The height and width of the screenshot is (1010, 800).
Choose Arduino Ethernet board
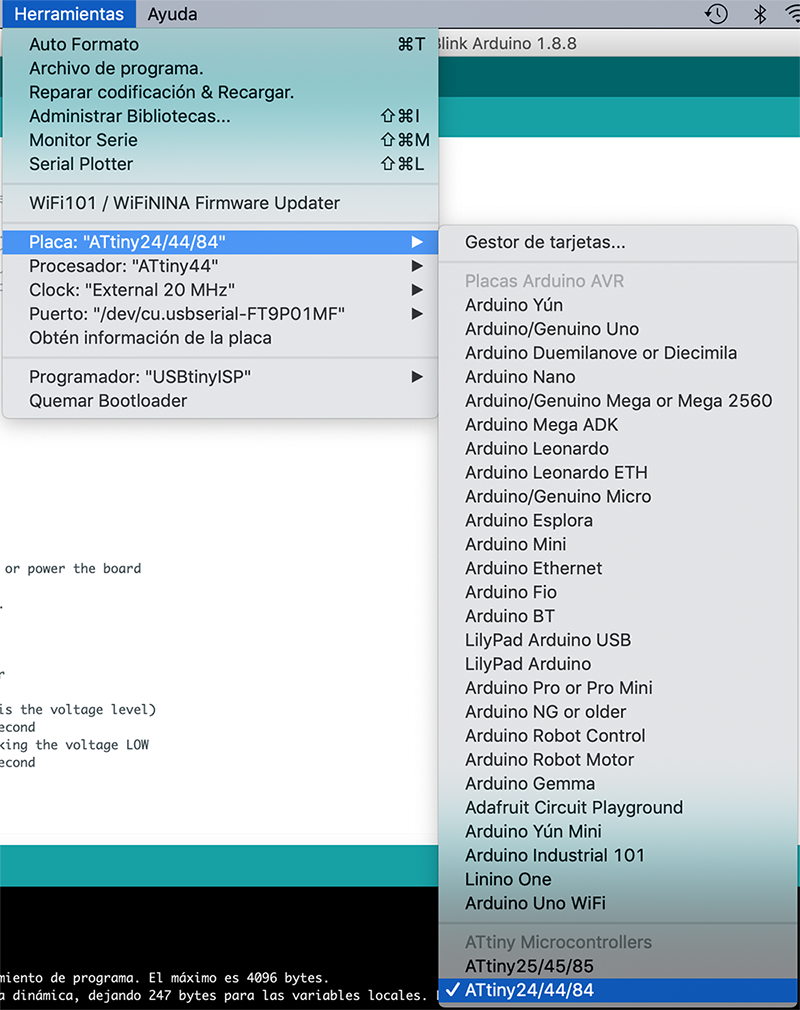click(618, 568)
